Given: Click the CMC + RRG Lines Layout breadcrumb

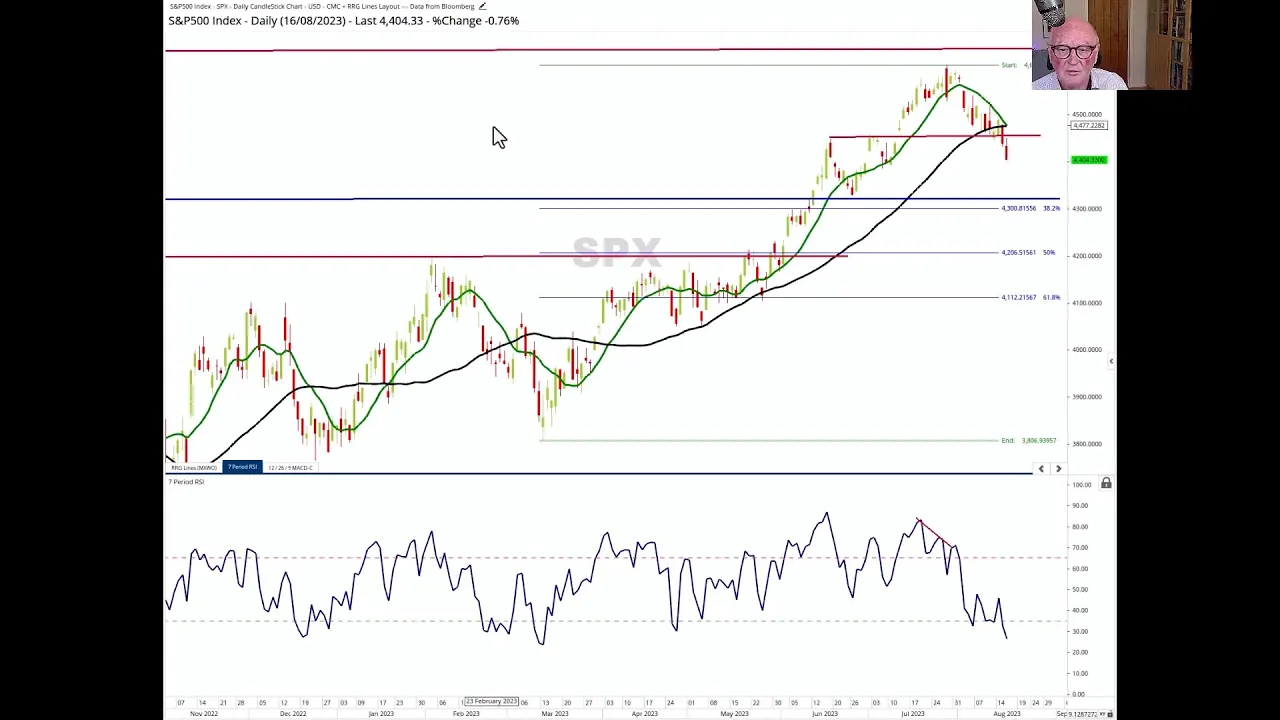Looking at the screenshot, I should click(361, 6).
